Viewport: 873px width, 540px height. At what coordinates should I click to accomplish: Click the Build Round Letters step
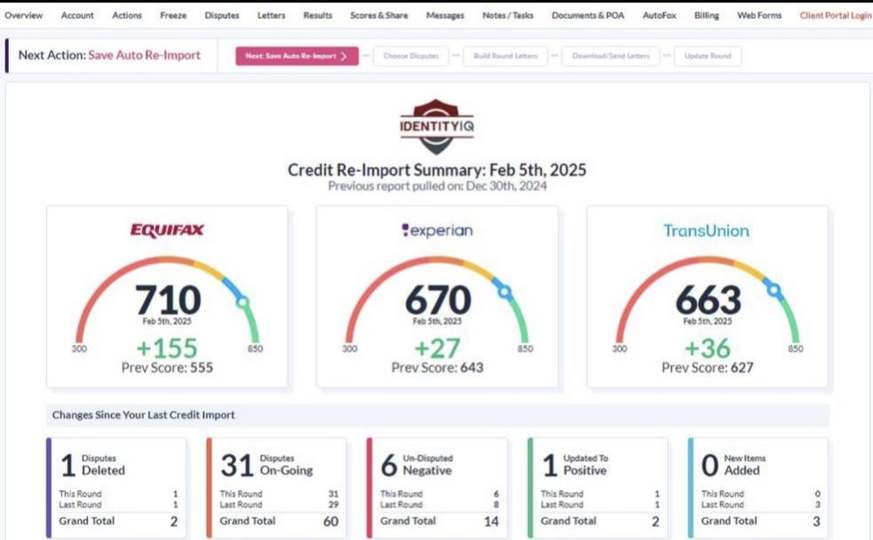point(505,56)
